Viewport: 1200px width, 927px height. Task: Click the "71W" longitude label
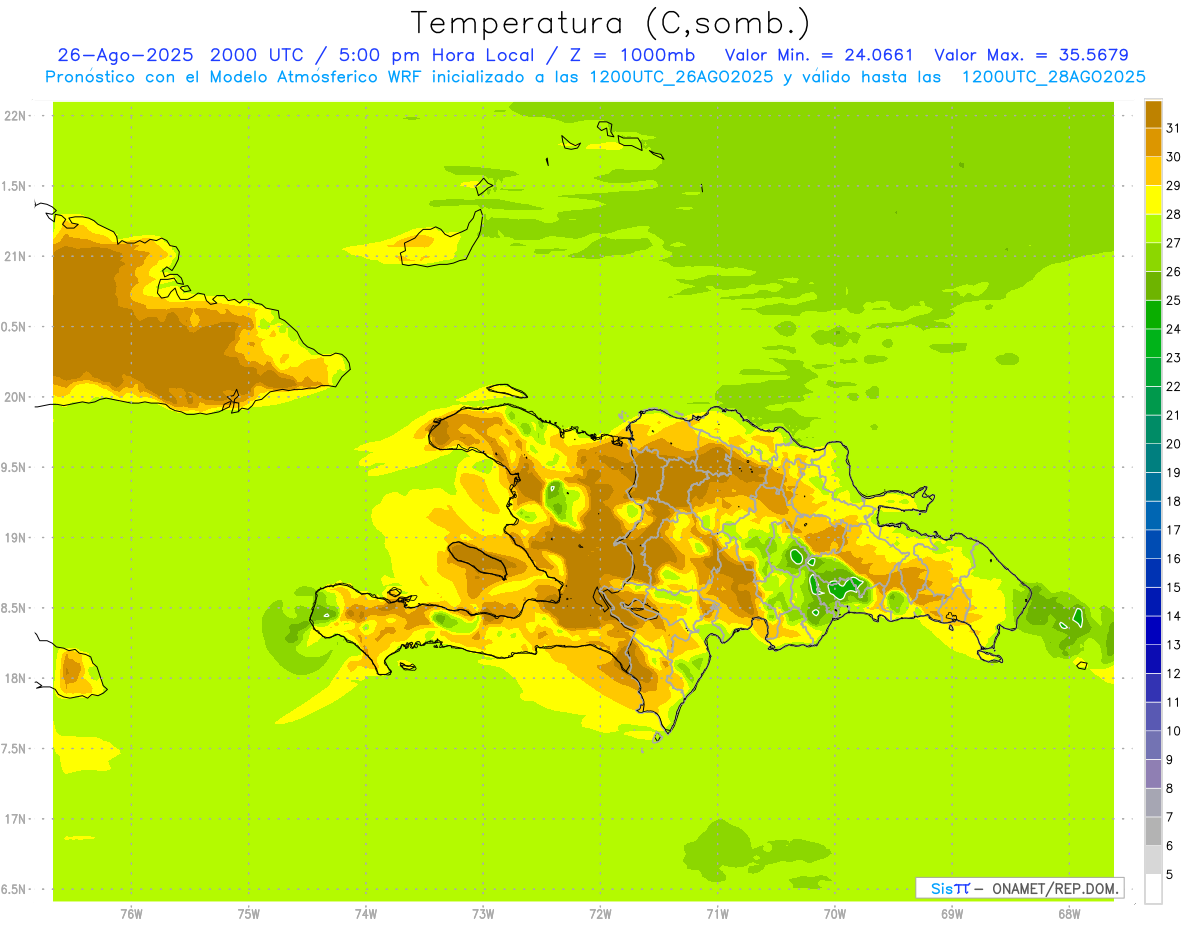(717, 913)
